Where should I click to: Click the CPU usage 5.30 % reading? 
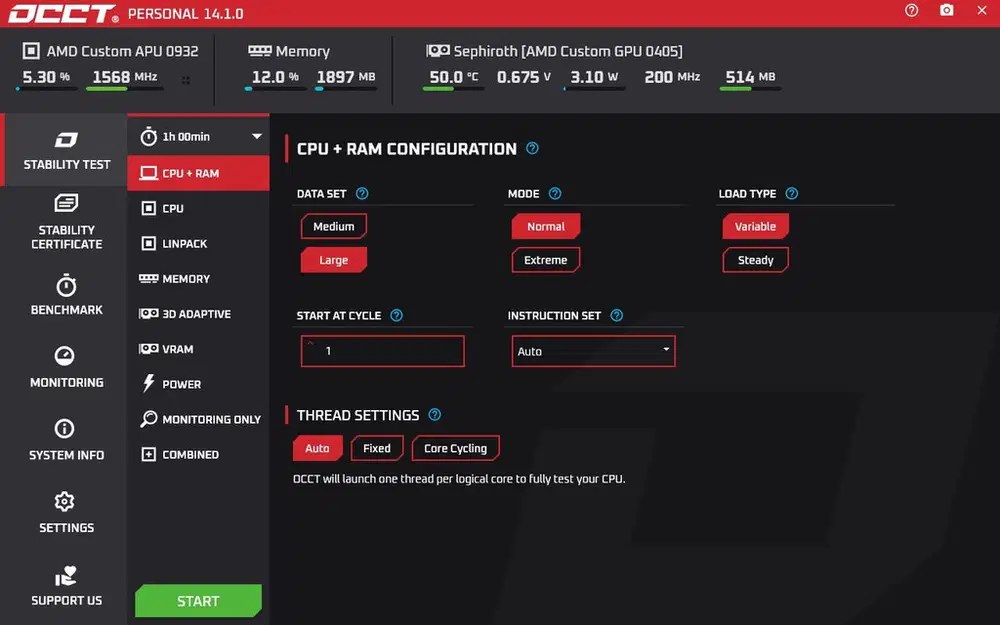(x=46, y=77)
